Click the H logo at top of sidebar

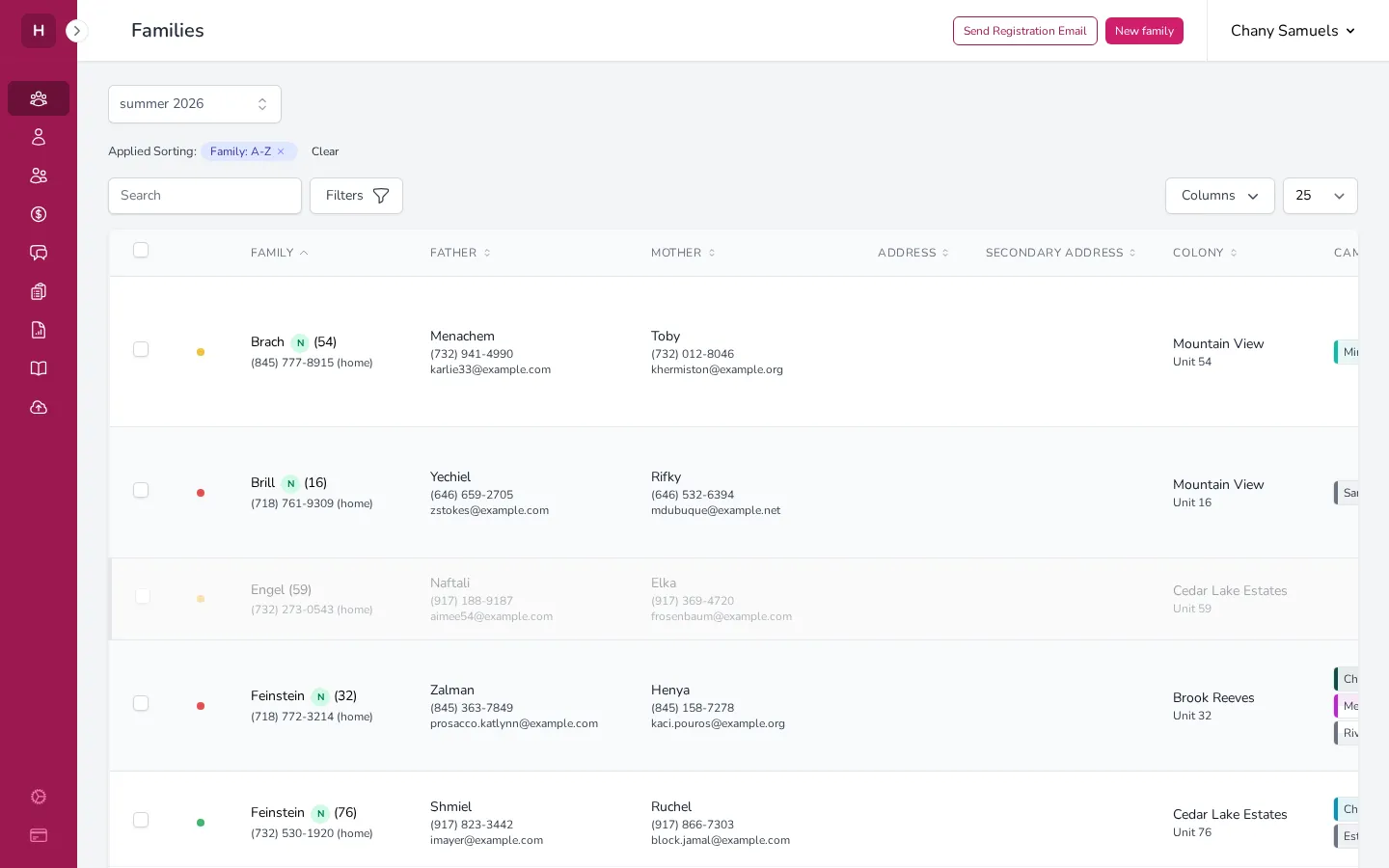[39, 31]
